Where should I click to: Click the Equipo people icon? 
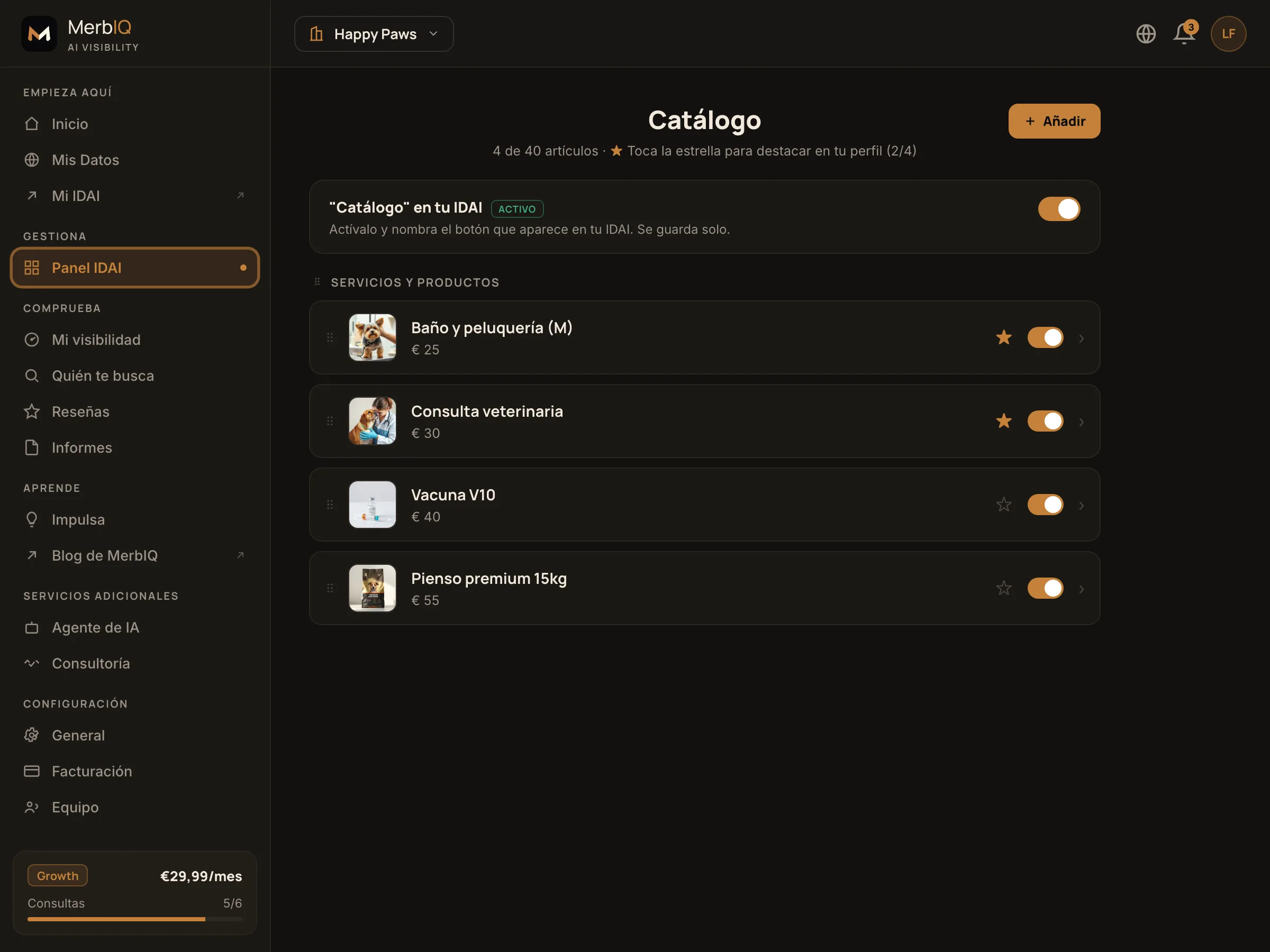[32, 808]
